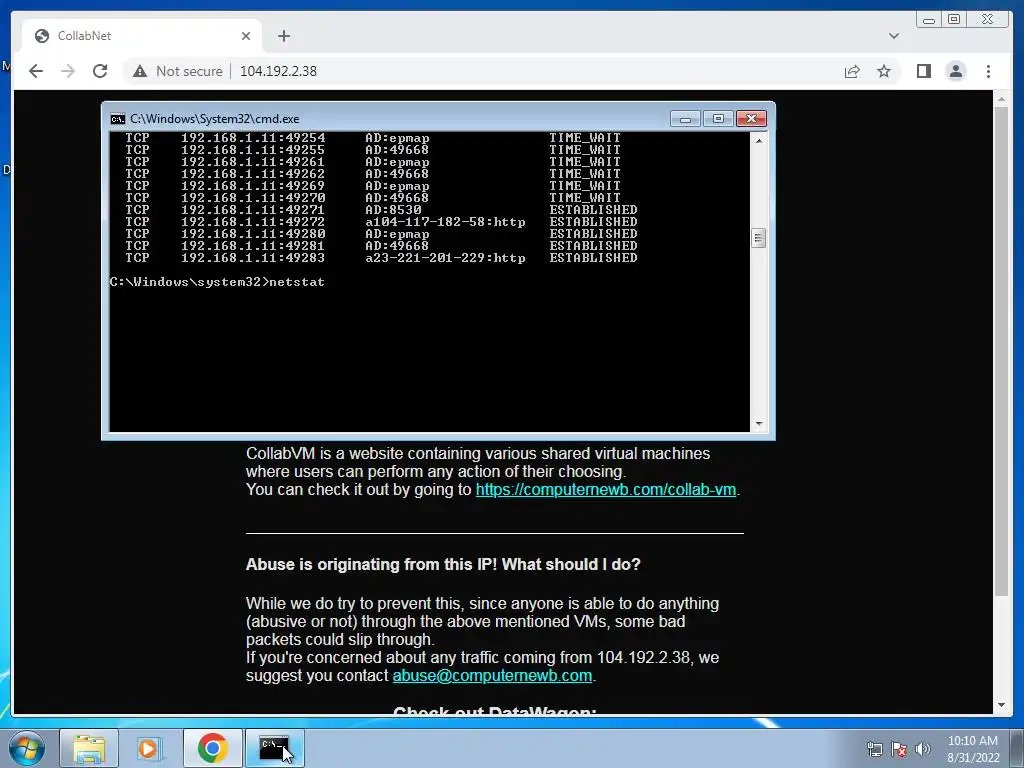1024x768 pixels.
Task: Open the computernewb.com/collab-vm link
Action: pos(605,489)
